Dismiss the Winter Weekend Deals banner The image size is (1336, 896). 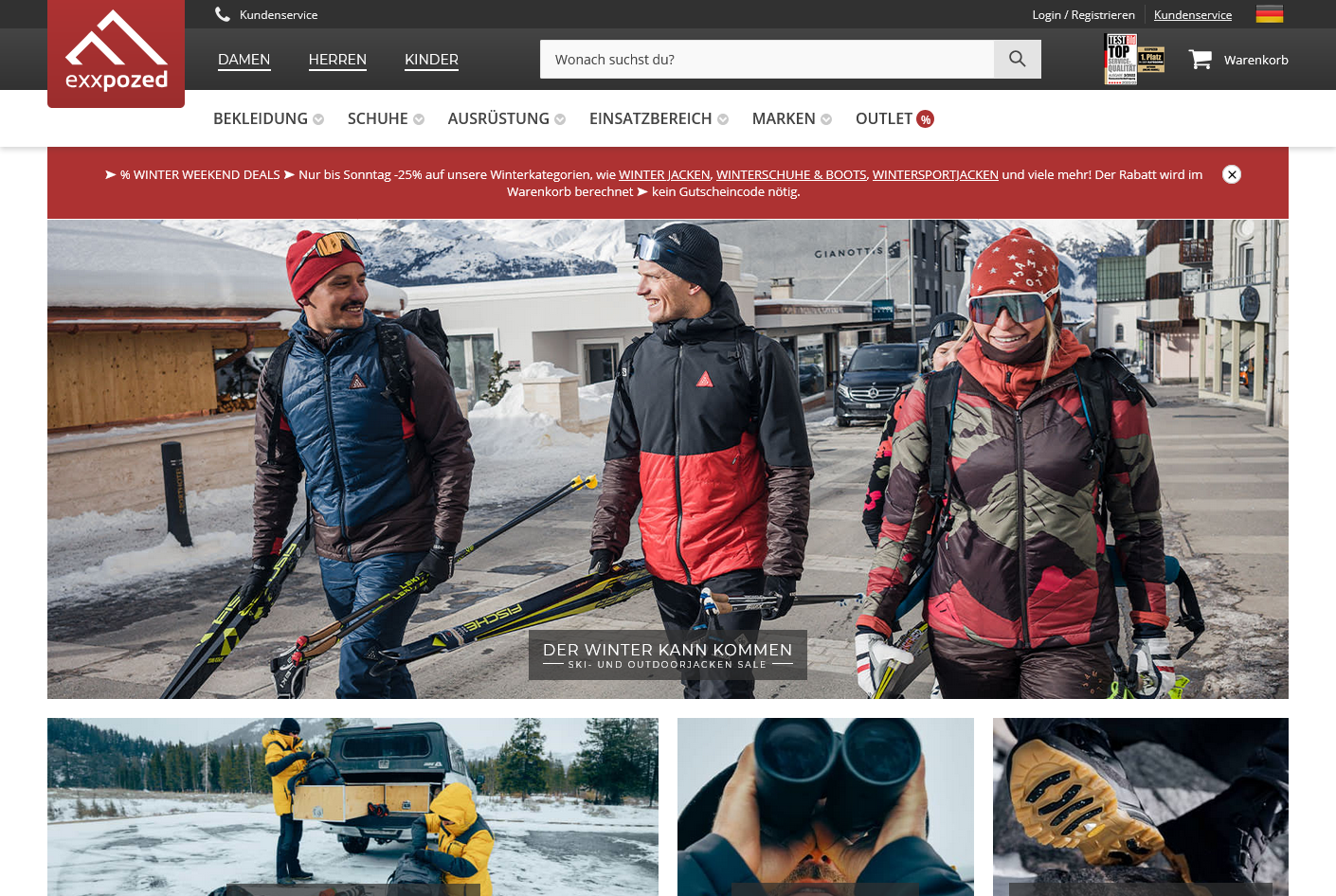(1231, 174)
